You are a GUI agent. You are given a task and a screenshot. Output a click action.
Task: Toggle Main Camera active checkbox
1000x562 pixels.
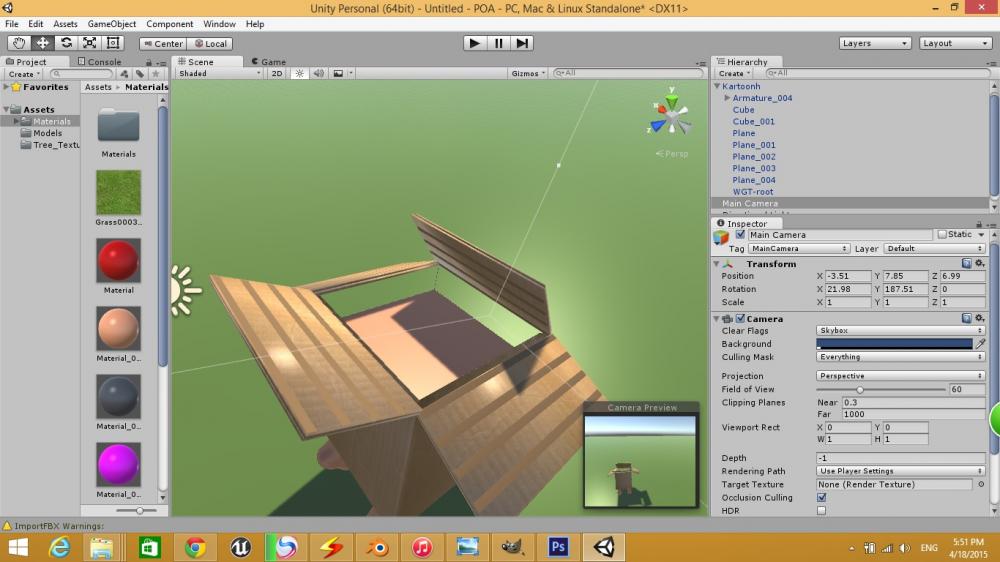point(740,235)
